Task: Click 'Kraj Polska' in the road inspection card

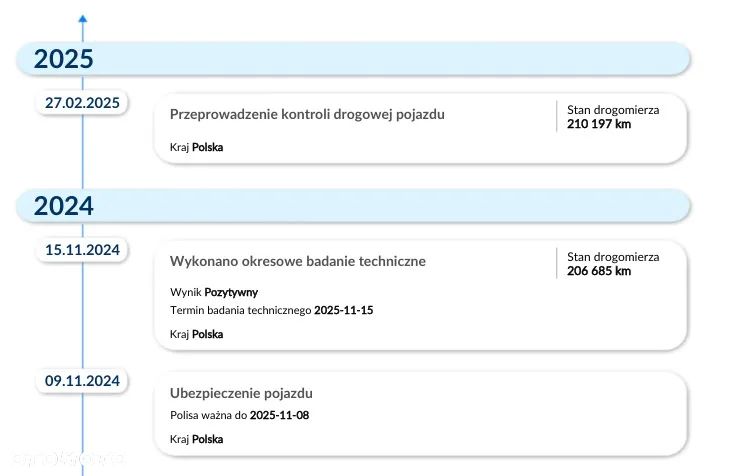Action: pyautogui.click(x=196, y=147)
